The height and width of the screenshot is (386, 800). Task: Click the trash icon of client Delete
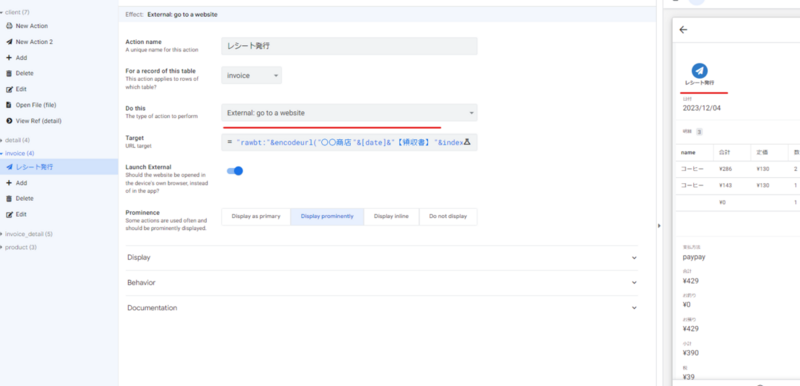tap(9, 73)
